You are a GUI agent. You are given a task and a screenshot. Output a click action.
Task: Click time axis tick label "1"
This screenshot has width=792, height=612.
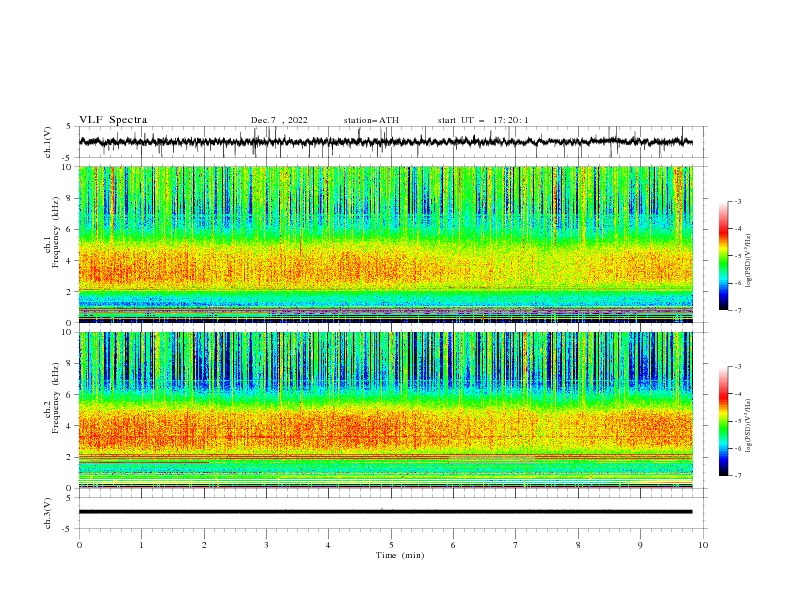pyautogui.click(x=141, y=545)
